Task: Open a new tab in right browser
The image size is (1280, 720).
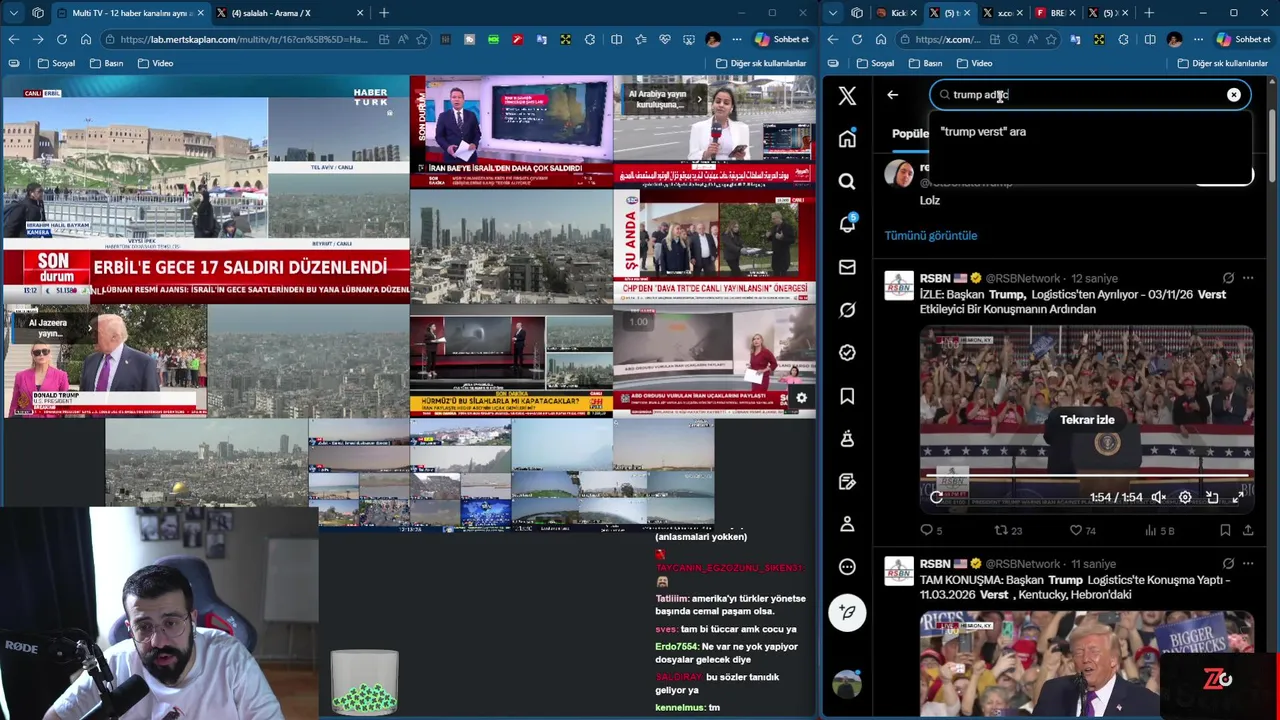Action: click(1149, 13)
